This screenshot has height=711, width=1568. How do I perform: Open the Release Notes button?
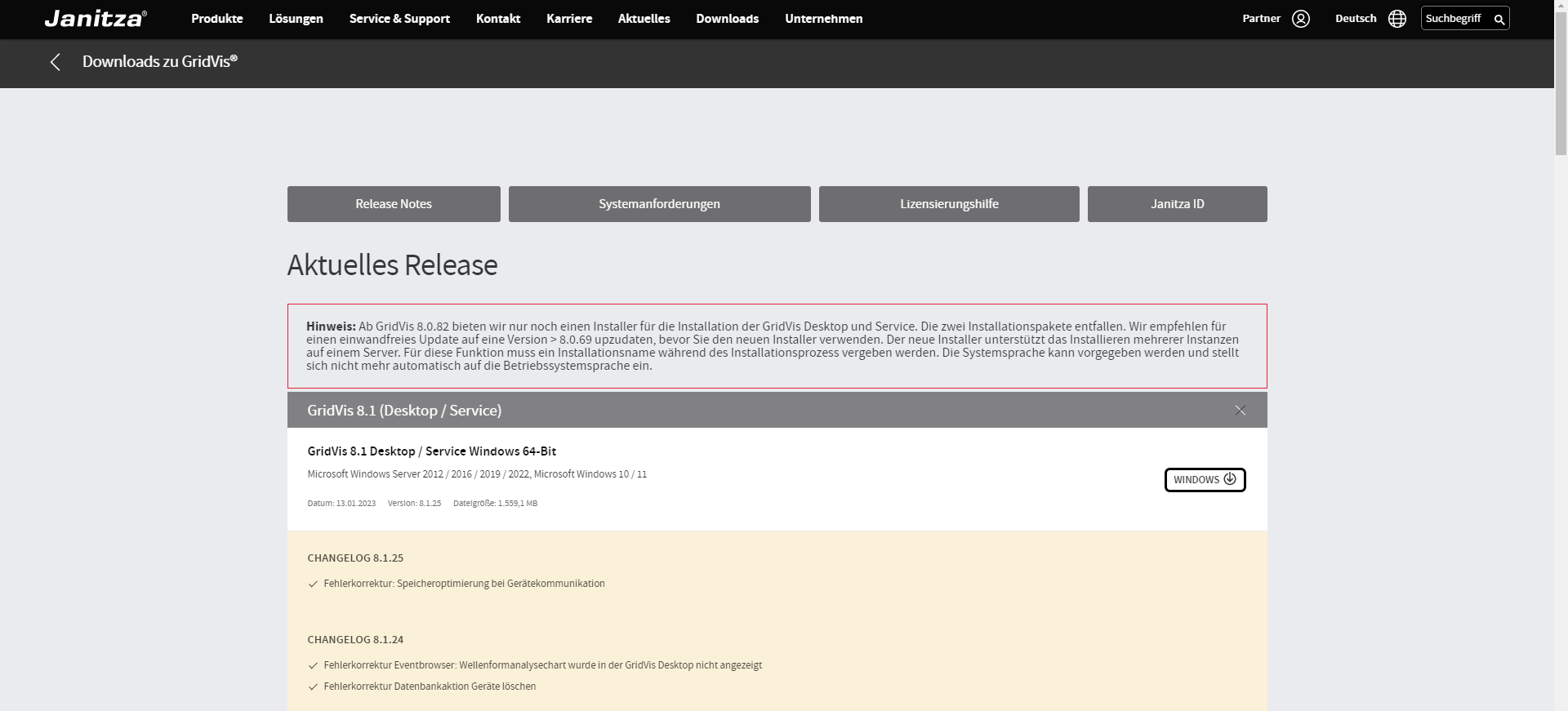coord(394,204)
